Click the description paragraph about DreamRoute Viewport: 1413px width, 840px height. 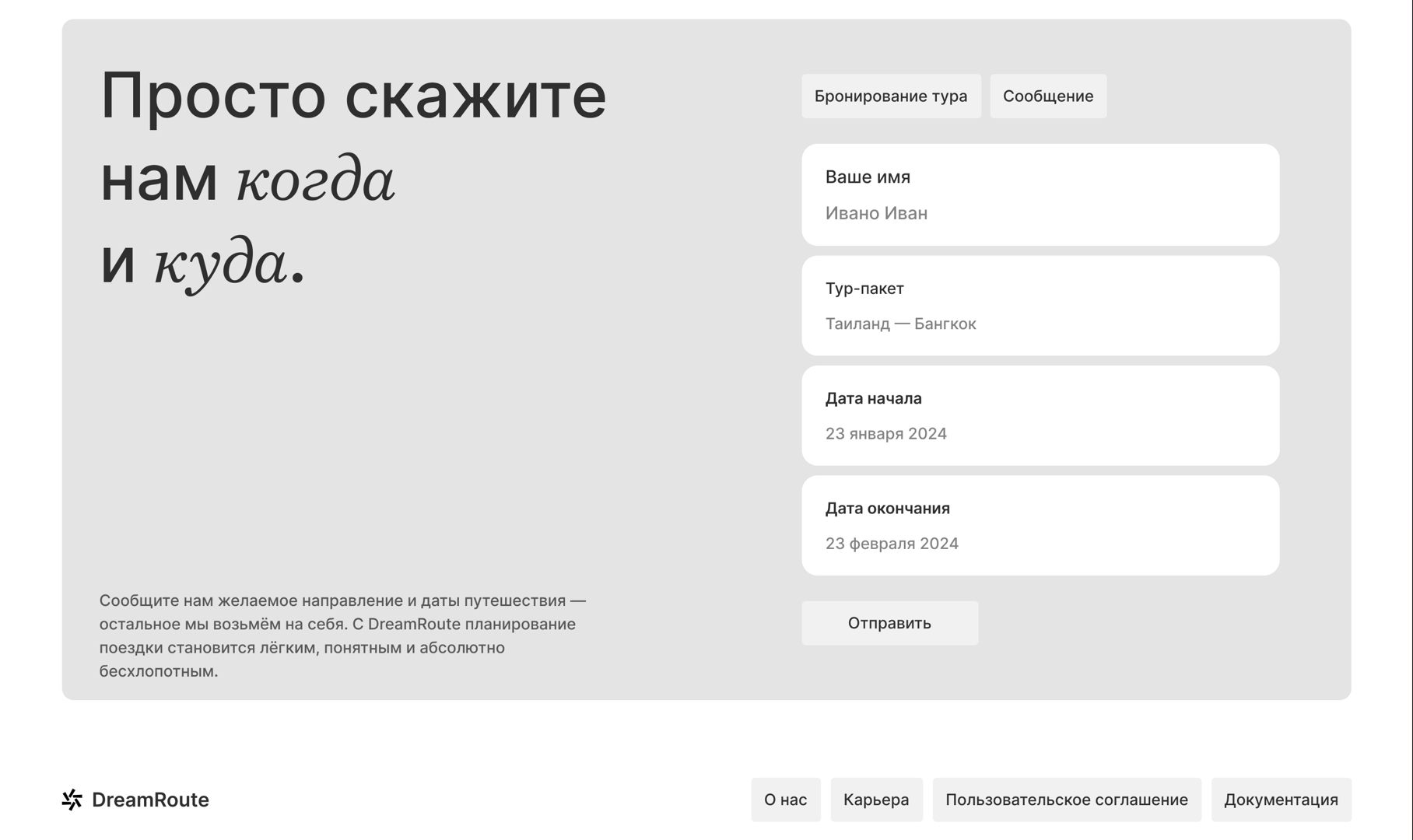pyautogui.click(x=342, y=635)
